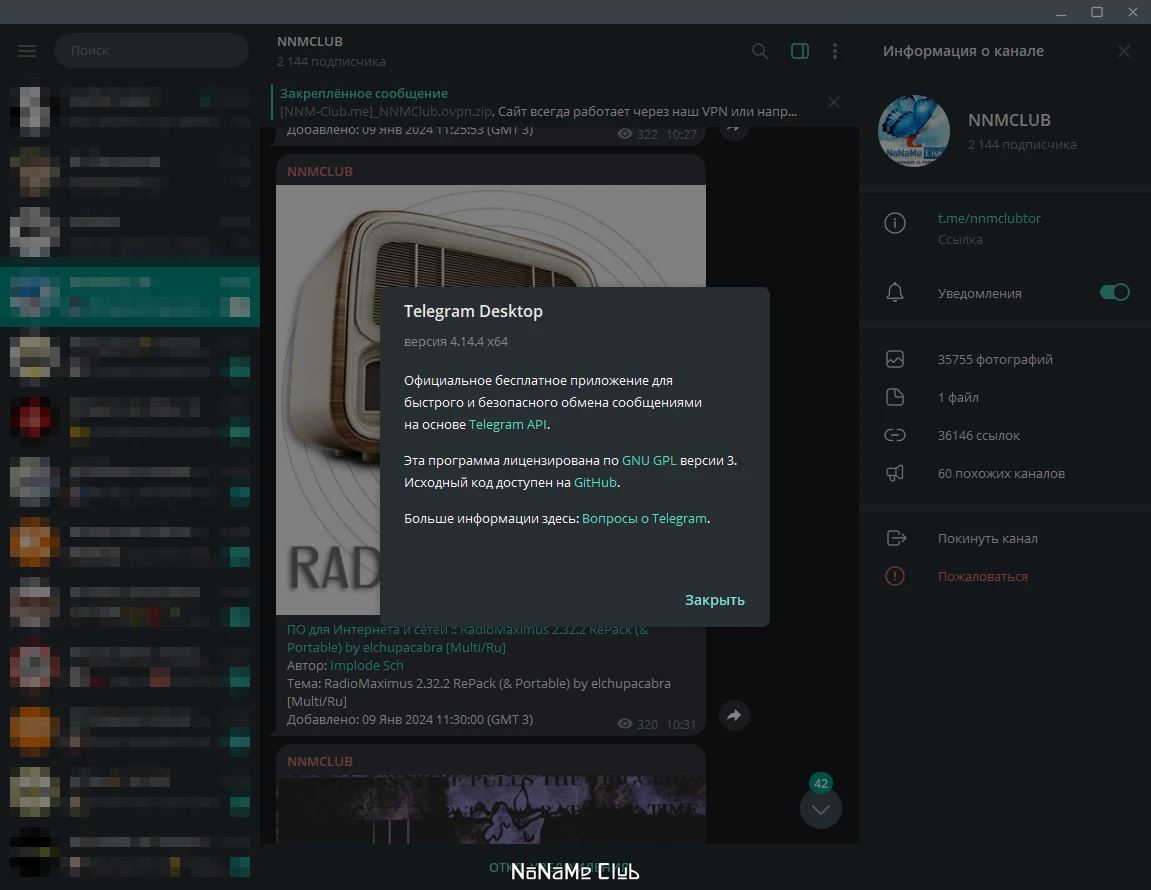Viewport: 1151px width, 890px height.
Task: Toggle the Уведомления notifications switch
Action: 1114,292
